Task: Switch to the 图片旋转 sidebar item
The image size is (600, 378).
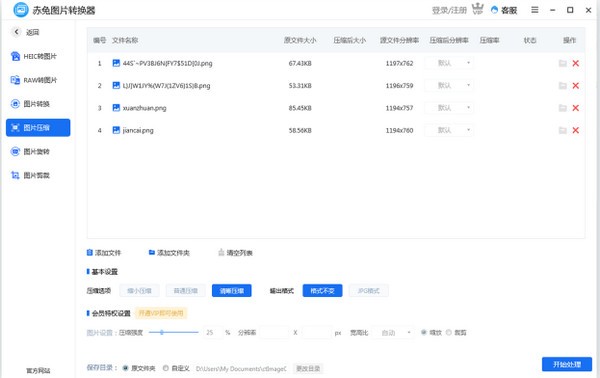Action: point(30,152)
